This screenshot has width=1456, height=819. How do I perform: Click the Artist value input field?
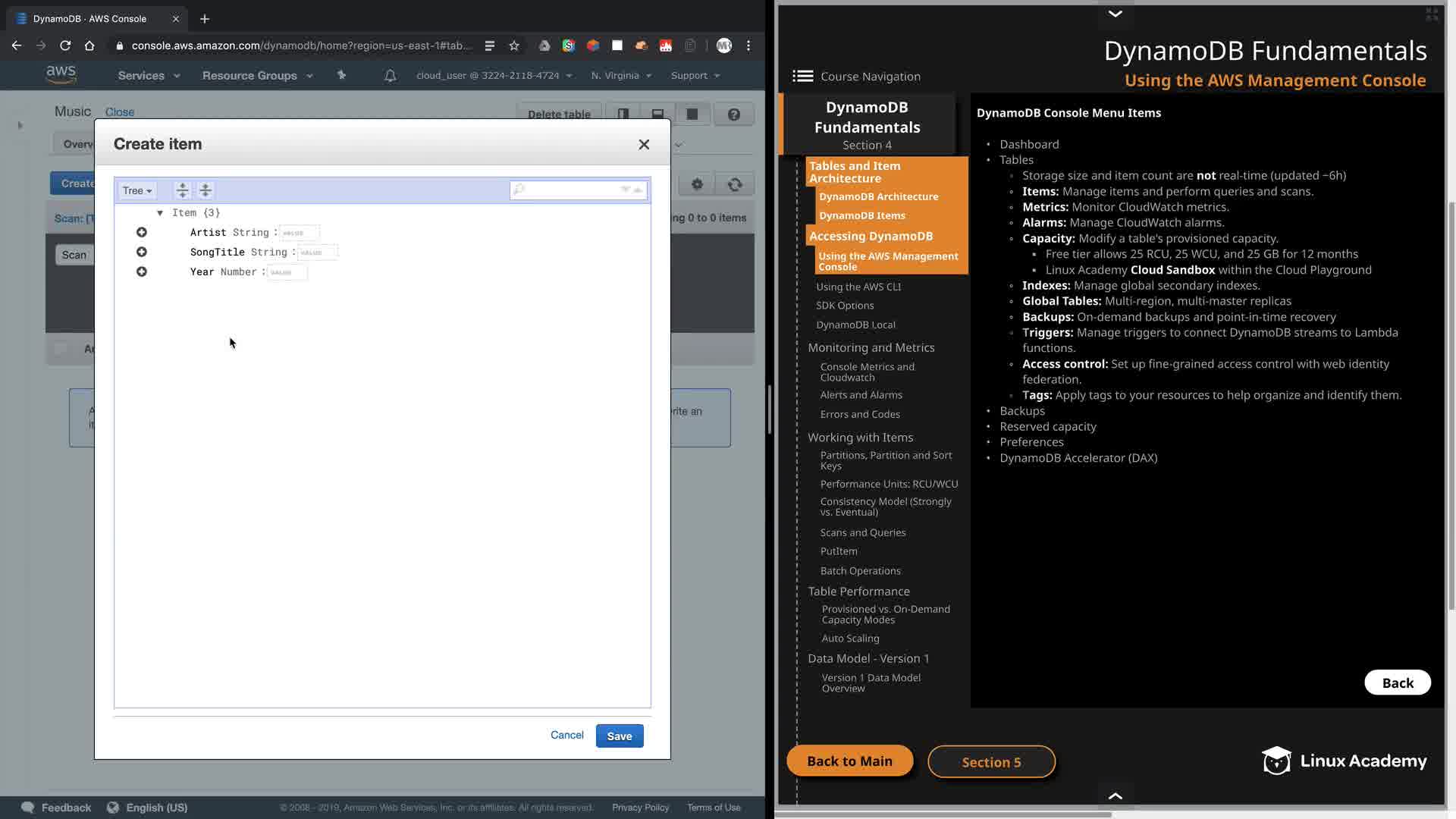[x=300, y=233]
